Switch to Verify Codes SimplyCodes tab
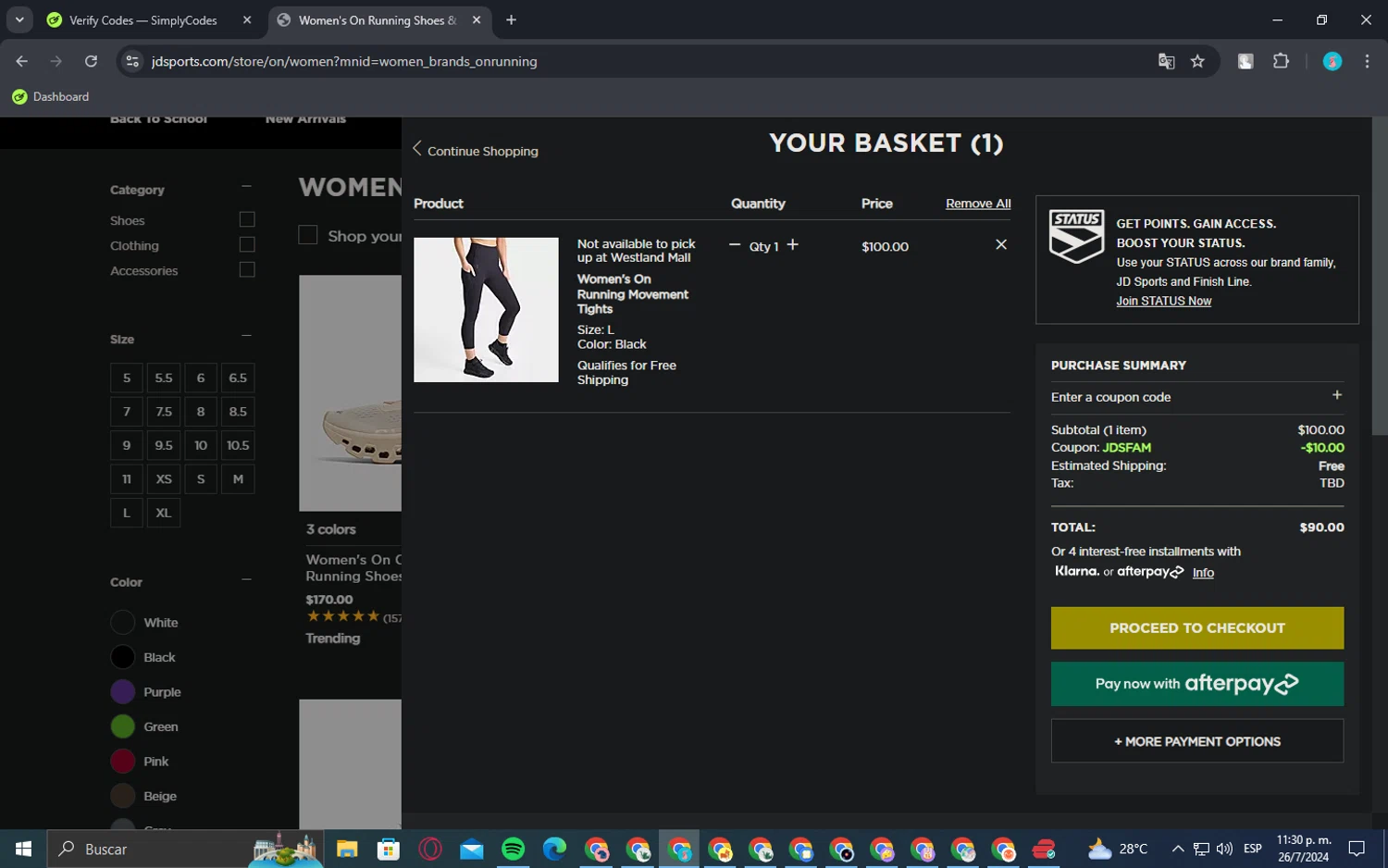Viewport: 1388px width, 868px height. 143,20
